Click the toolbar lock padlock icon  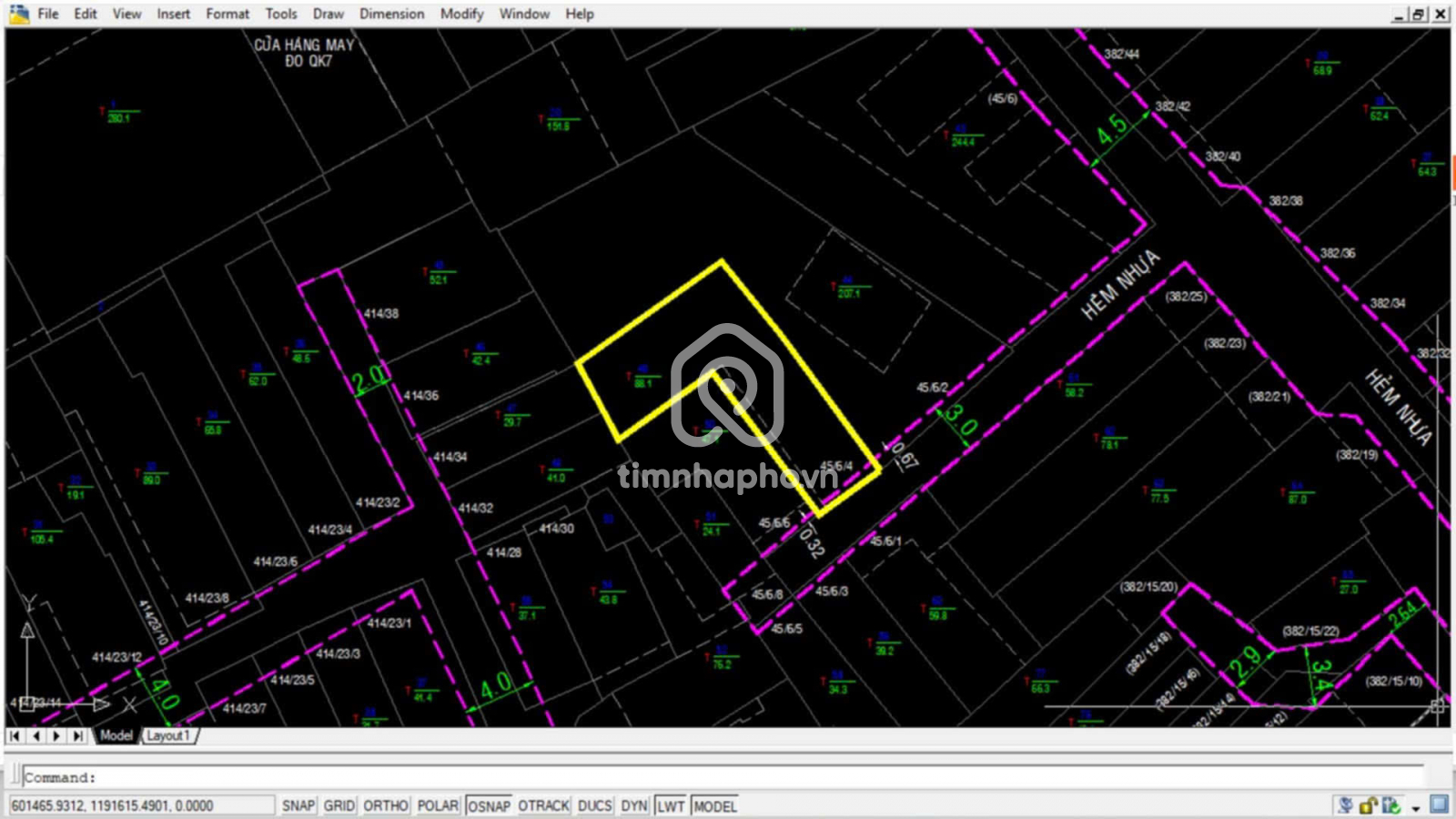point(1368,805)
